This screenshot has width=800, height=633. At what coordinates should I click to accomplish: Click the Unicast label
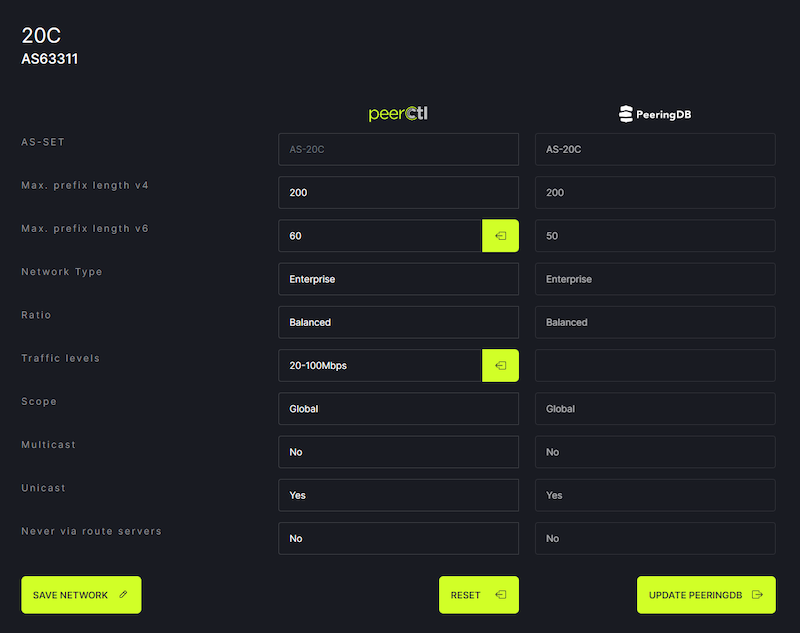click(x=43, y=488)
